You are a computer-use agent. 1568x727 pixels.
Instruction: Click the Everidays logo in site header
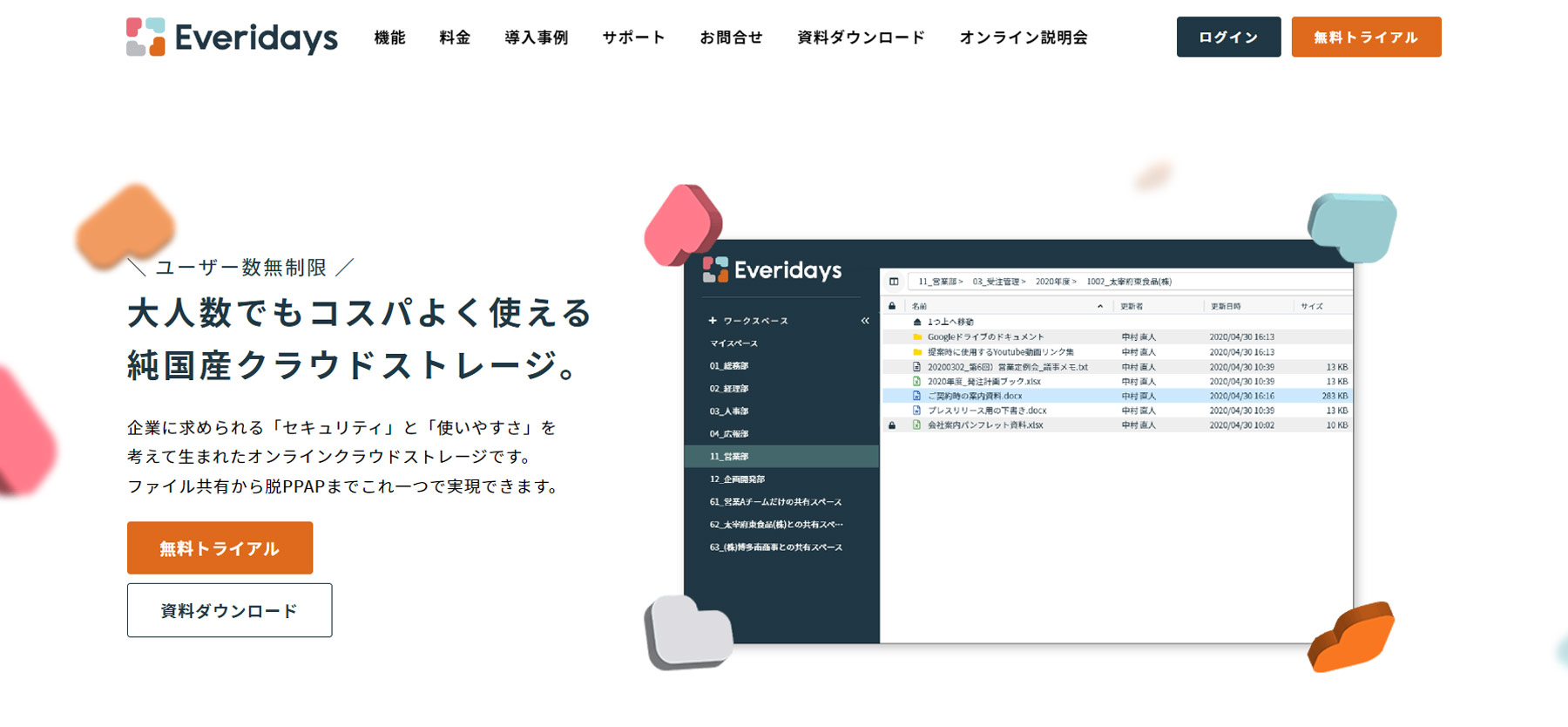click(x=232, y=37)
